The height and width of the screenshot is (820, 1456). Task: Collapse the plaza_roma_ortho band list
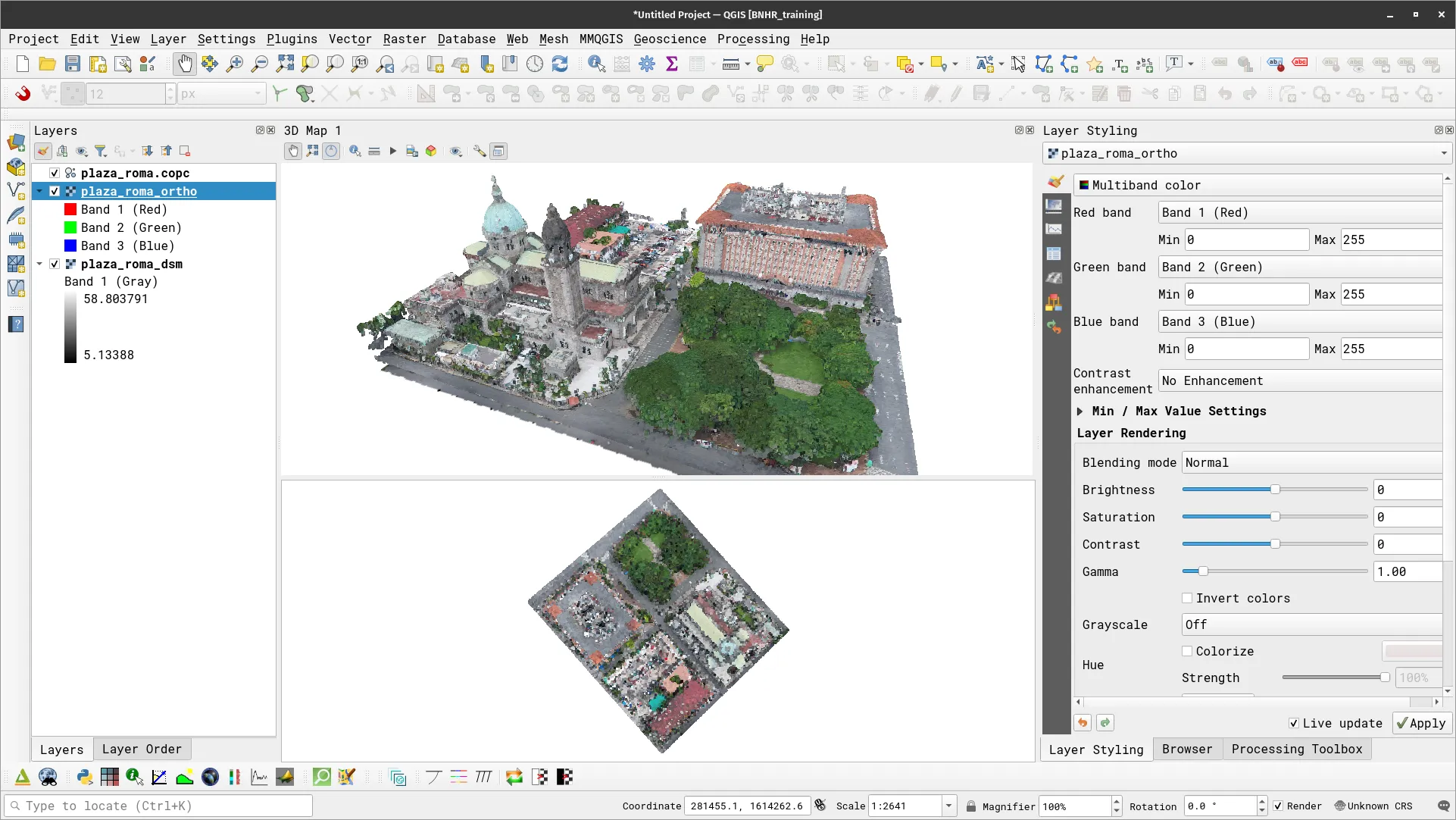(x=39, y=191)
